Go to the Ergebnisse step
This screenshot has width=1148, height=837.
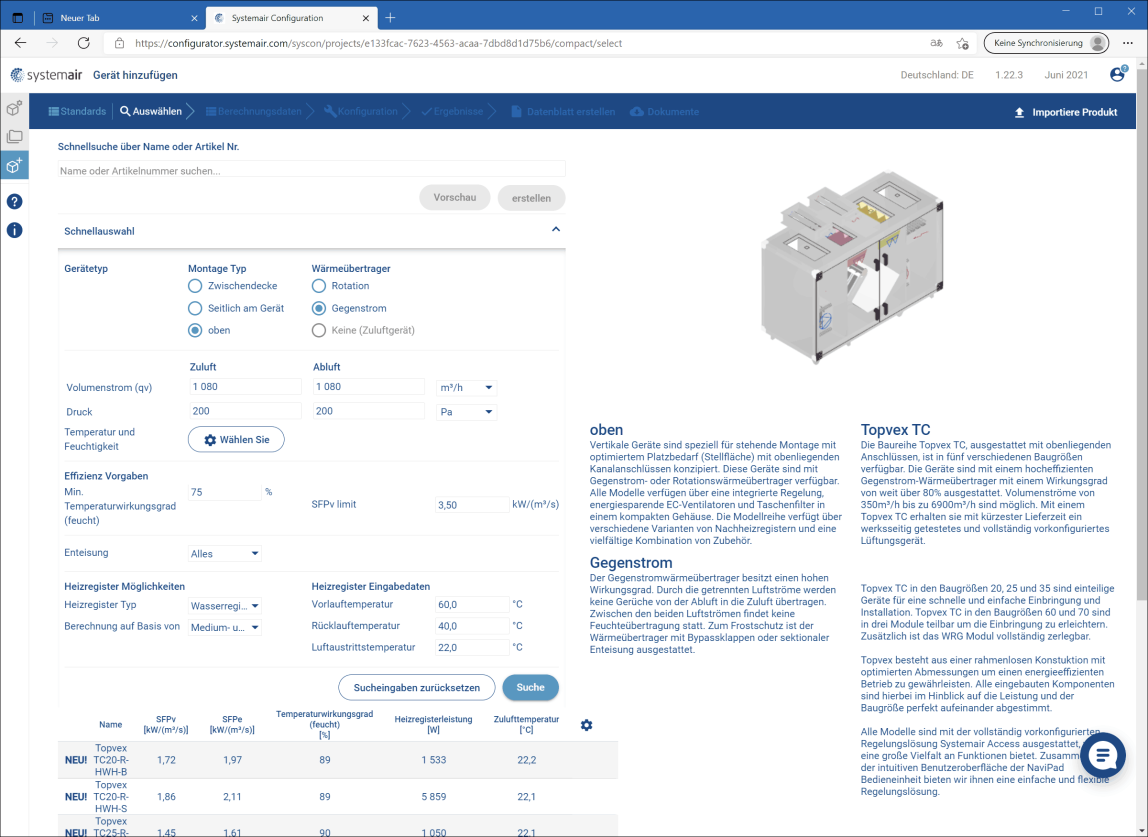tap(452, 111)
